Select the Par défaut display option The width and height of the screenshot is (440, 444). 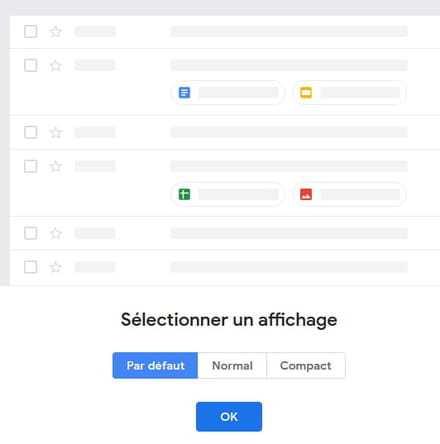point(155,365)
